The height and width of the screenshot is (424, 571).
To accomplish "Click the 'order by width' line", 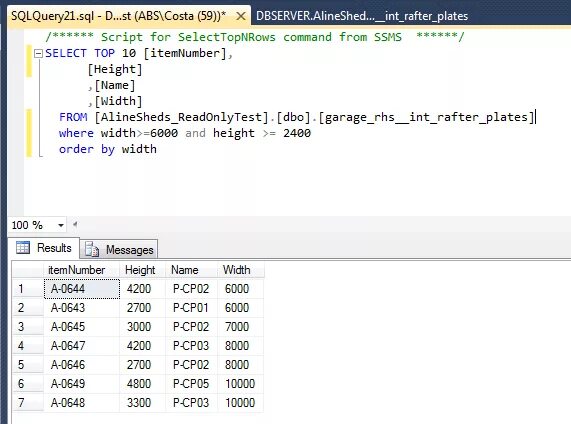I will (108, 149).
